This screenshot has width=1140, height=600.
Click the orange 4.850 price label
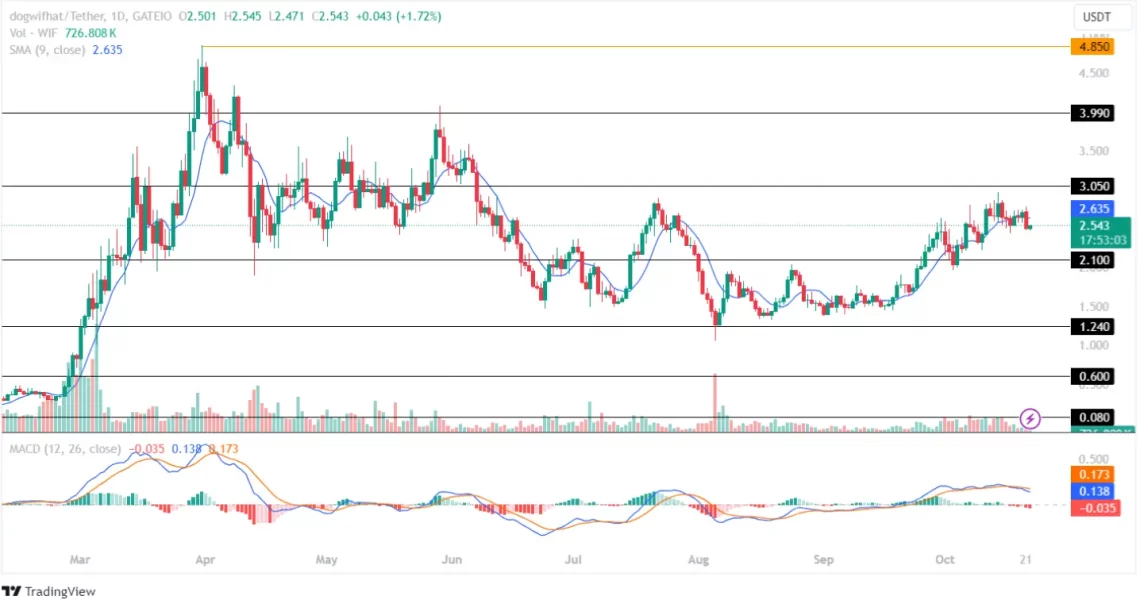(1086, 47)
